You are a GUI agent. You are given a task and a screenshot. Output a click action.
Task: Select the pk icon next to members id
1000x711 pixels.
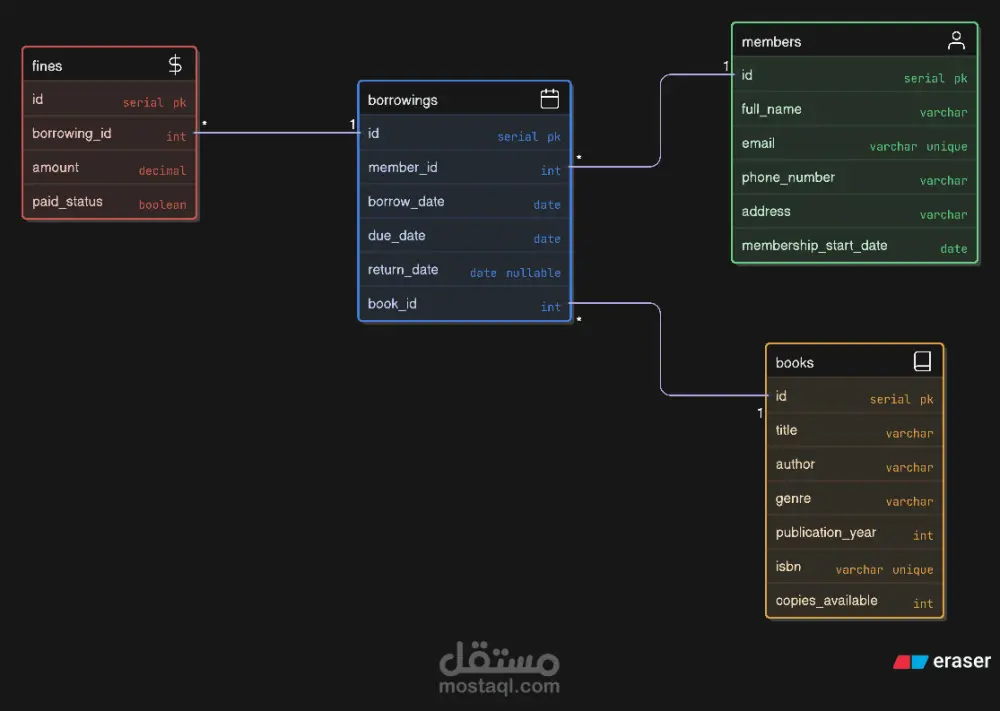[961, 78]
